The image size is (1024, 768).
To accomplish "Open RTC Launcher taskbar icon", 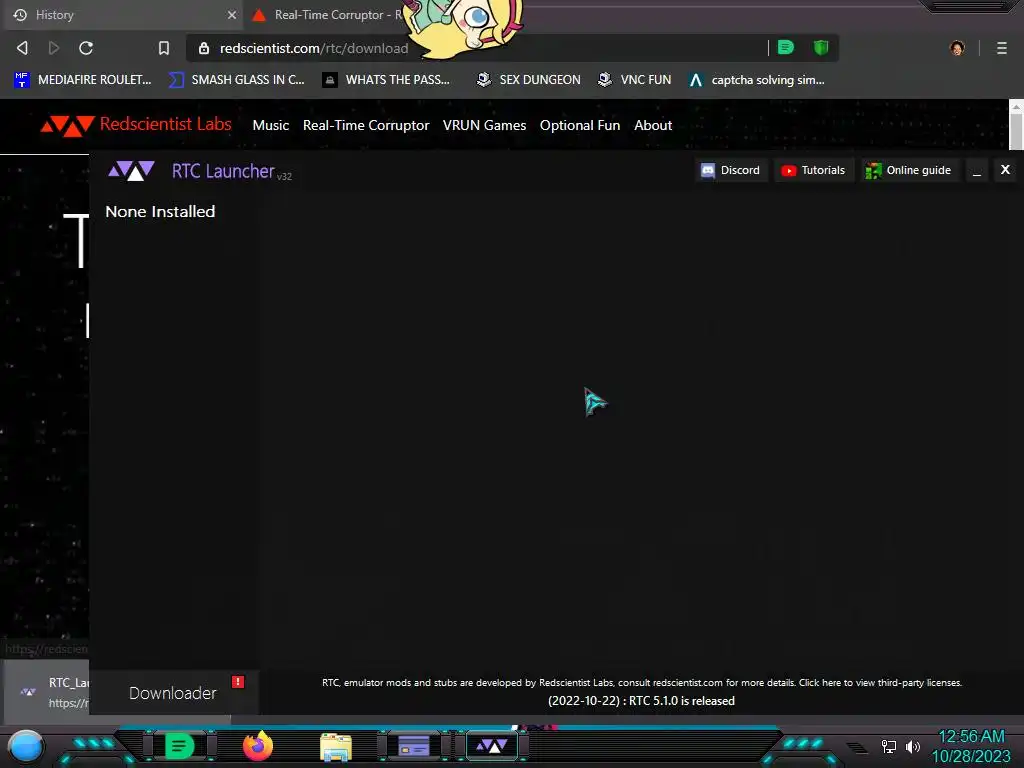I will [x=491, y=746].
